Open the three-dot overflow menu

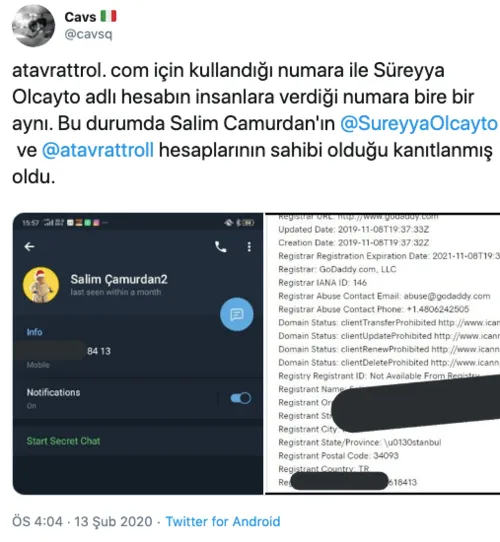tap(249, 246)
